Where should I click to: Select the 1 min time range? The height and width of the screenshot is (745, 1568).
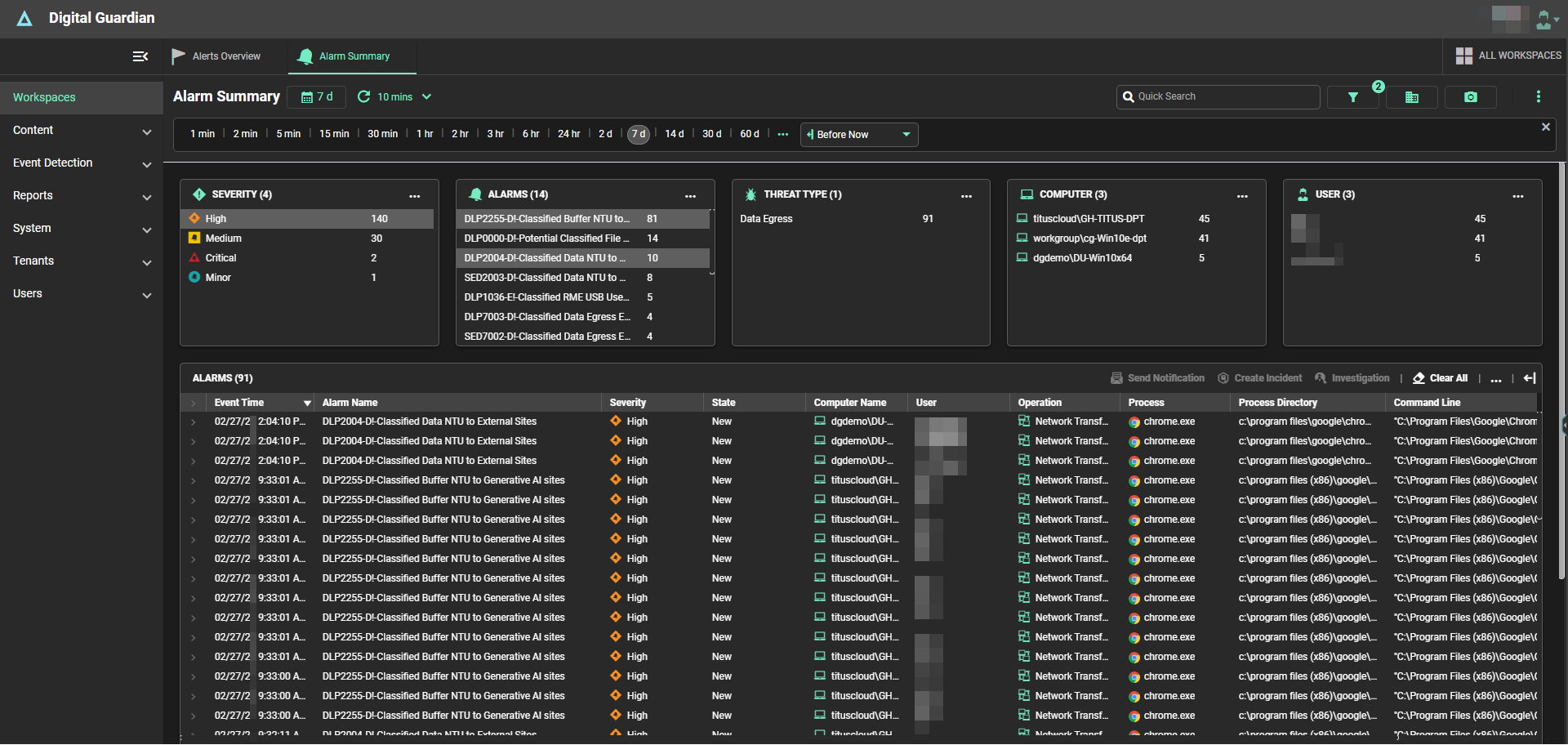pyautogui.click(x=203, y=134)
